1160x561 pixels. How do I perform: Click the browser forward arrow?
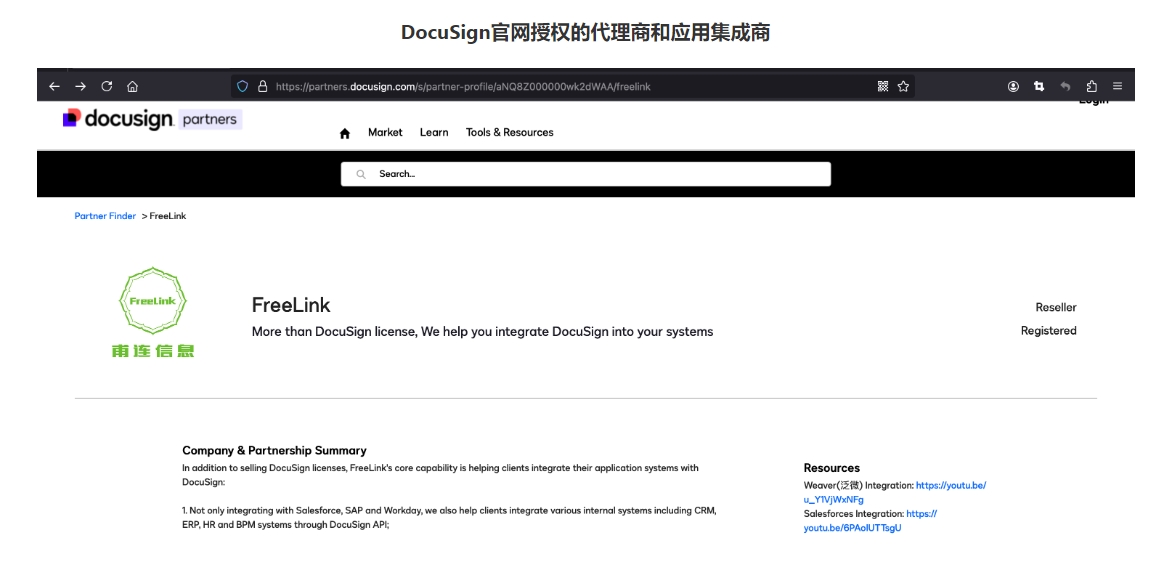[81, 87]
